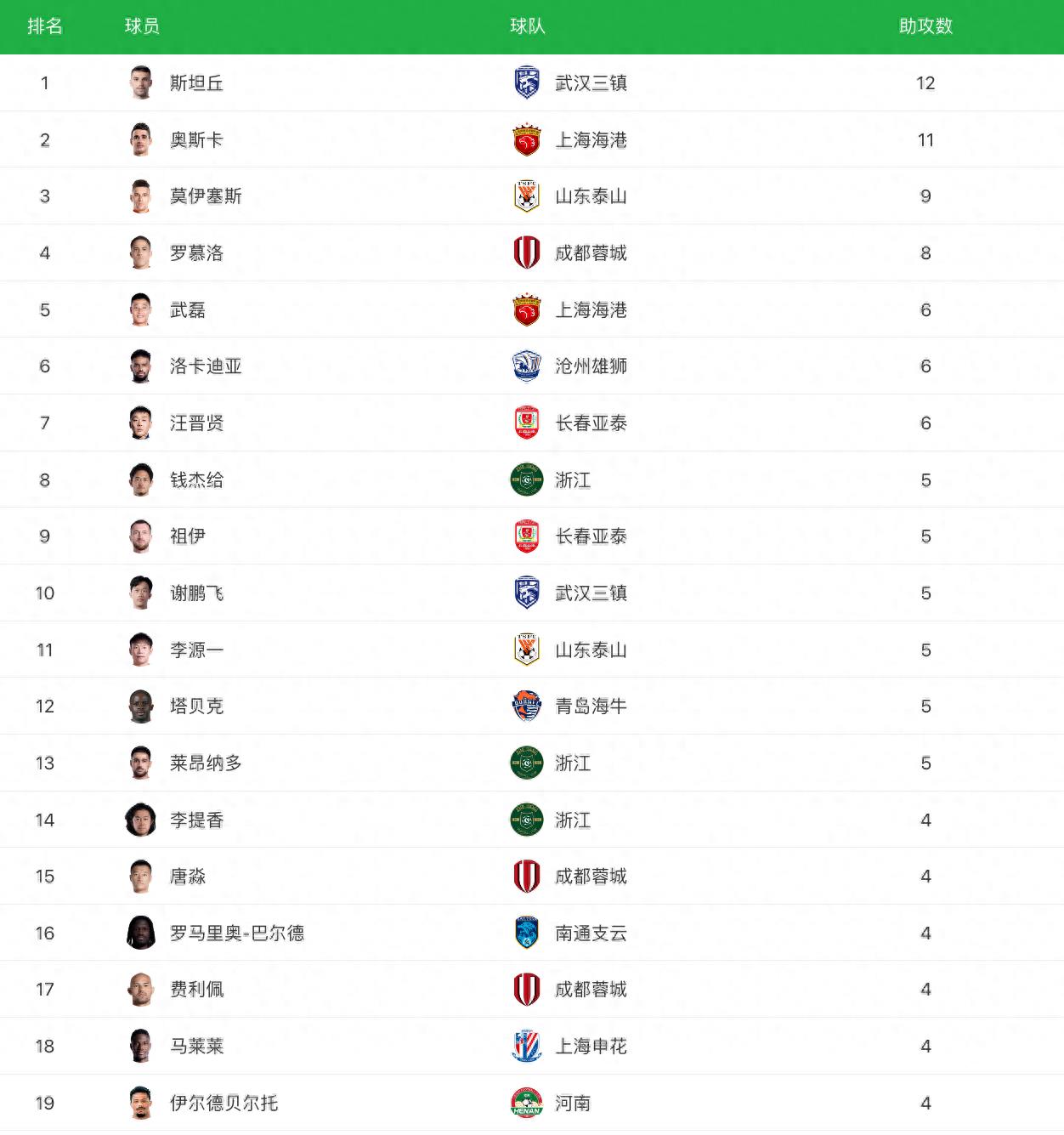
Task: Click the 南通支云 team crest
Action: 527,933
